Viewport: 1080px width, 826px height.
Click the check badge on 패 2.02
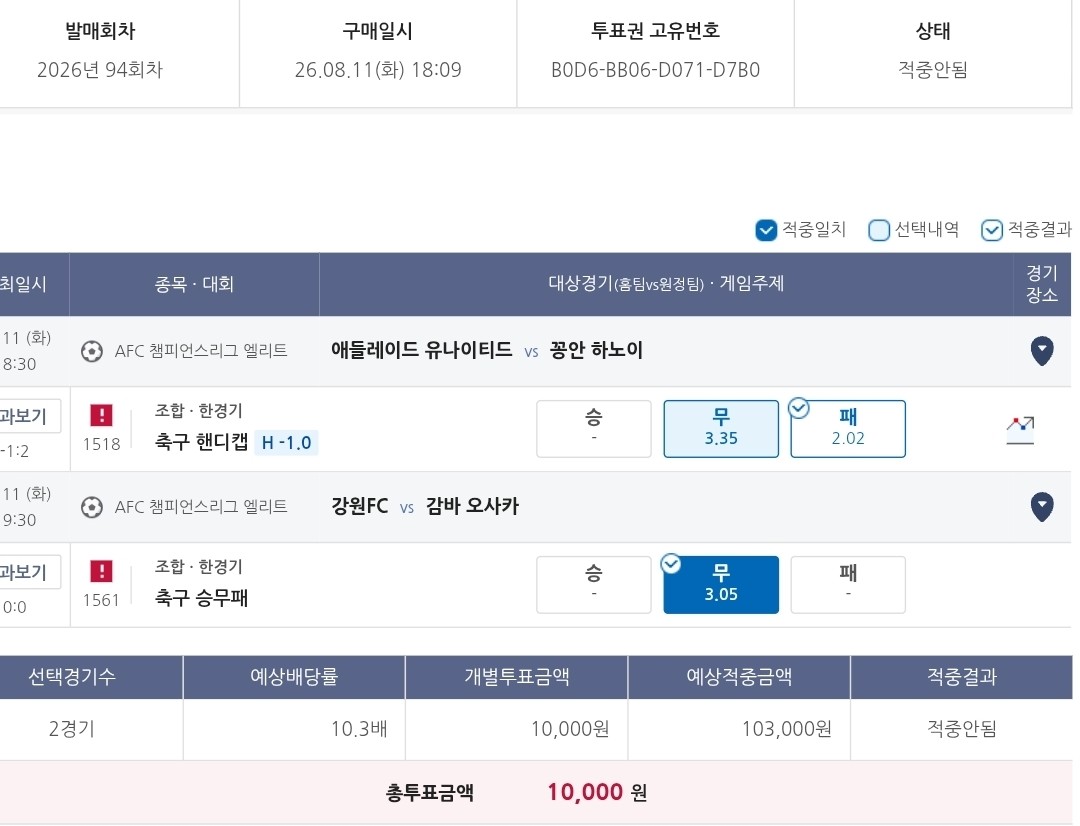click(798, 409)
